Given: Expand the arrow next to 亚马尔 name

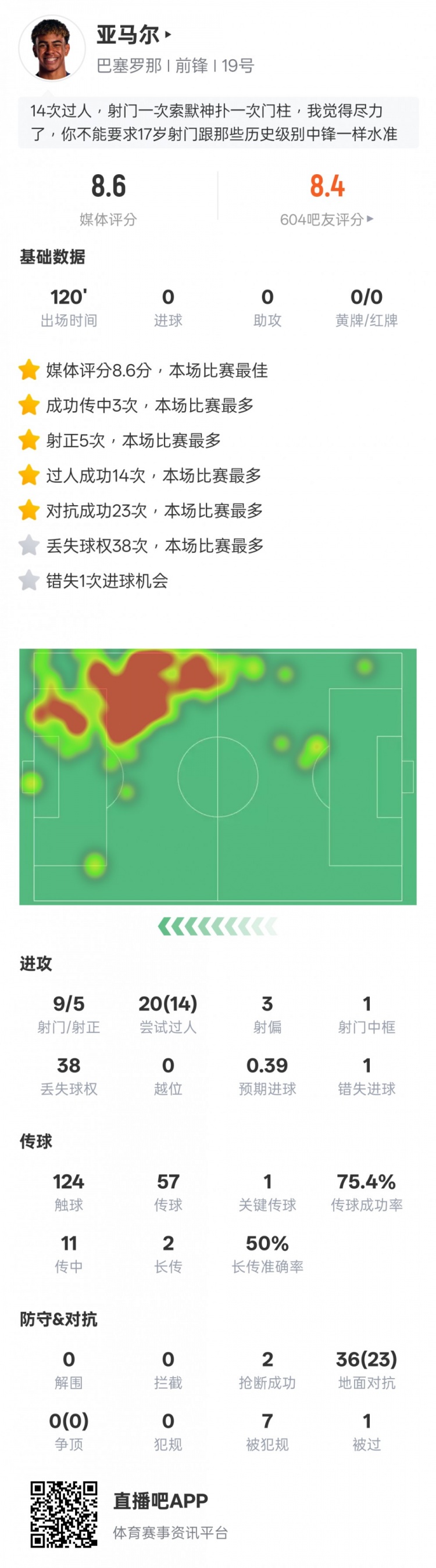Looking at the screenshot, I should (x=168, y=35).
